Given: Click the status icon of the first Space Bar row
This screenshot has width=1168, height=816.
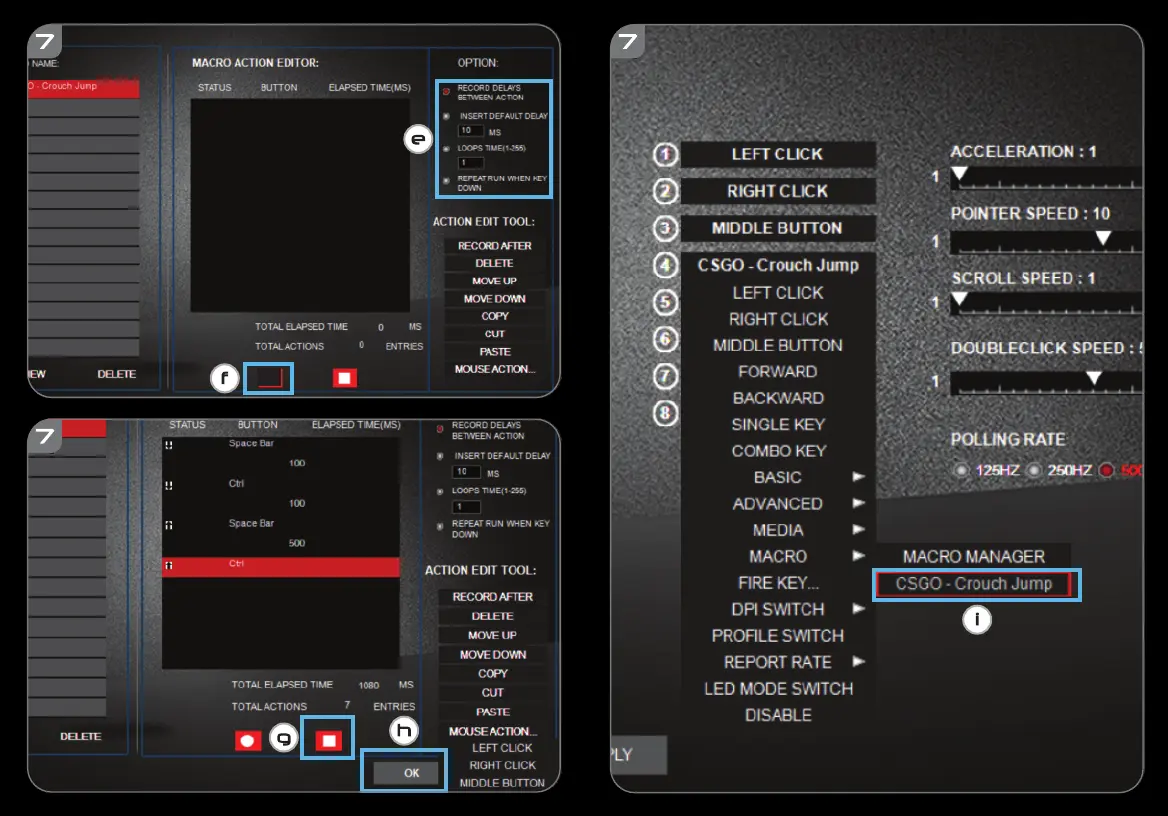Looking at the screenshot, I should coord(168,445).
